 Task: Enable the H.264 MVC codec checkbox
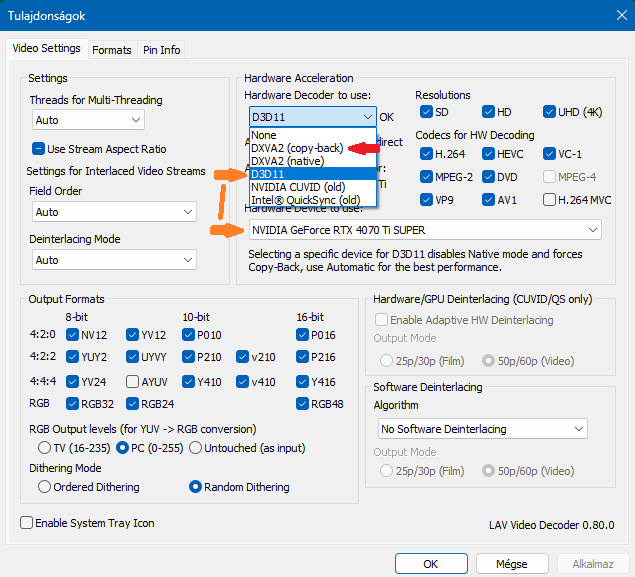(551, 199)
